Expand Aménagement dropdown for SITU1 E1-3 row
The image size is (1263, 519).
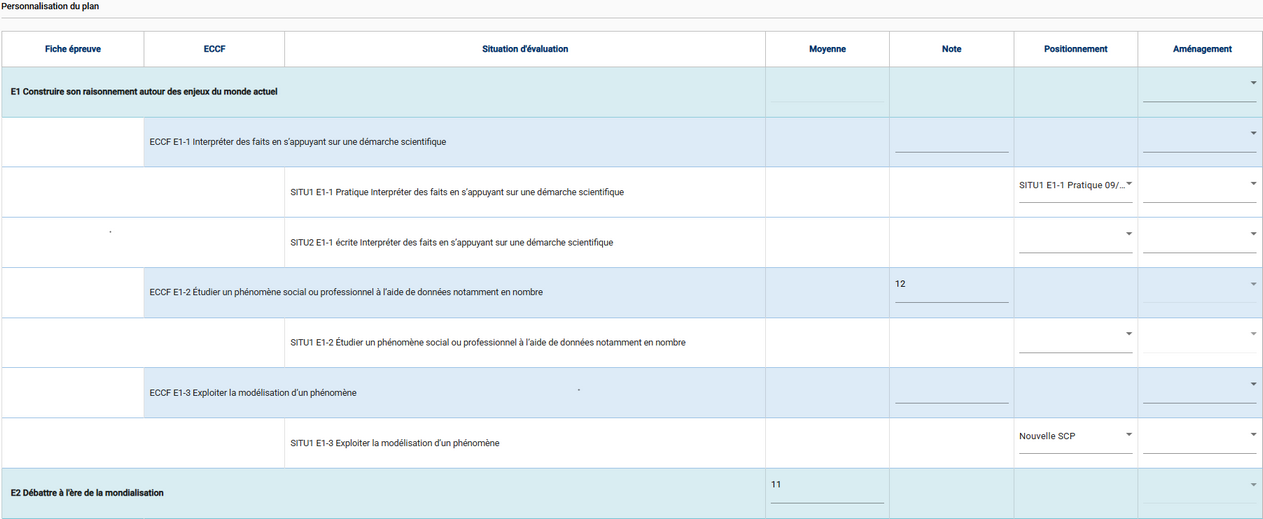1199,439
